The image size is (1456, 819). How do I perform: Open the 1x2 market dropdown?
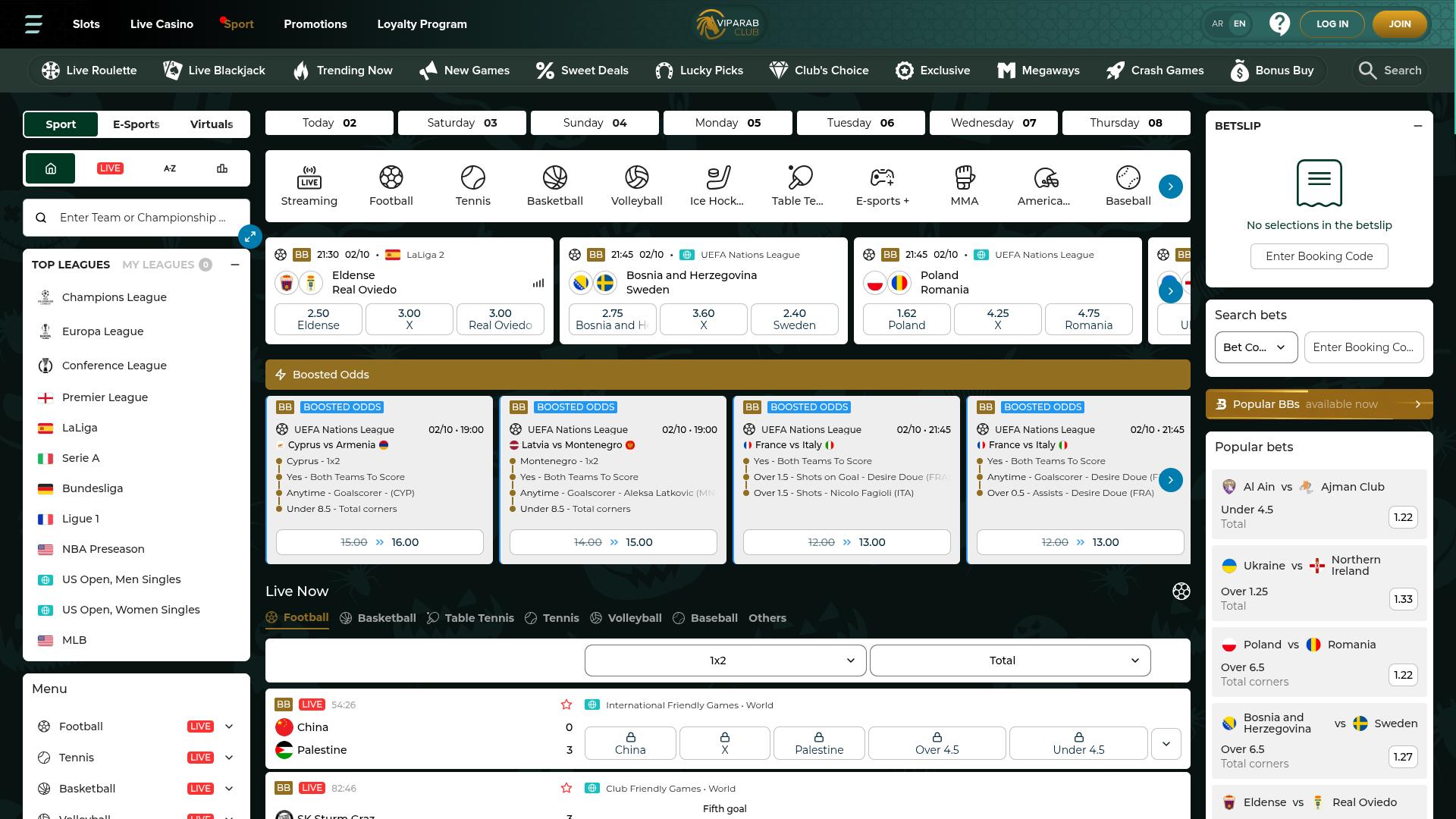[x=726, y=661]
